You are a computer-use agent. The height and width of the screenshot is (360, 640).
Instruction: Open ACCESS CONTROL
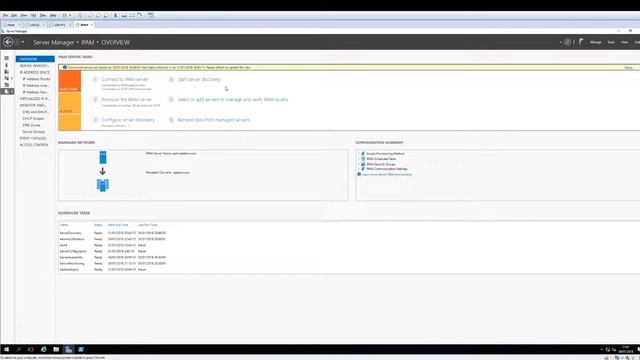coord(35,145)
